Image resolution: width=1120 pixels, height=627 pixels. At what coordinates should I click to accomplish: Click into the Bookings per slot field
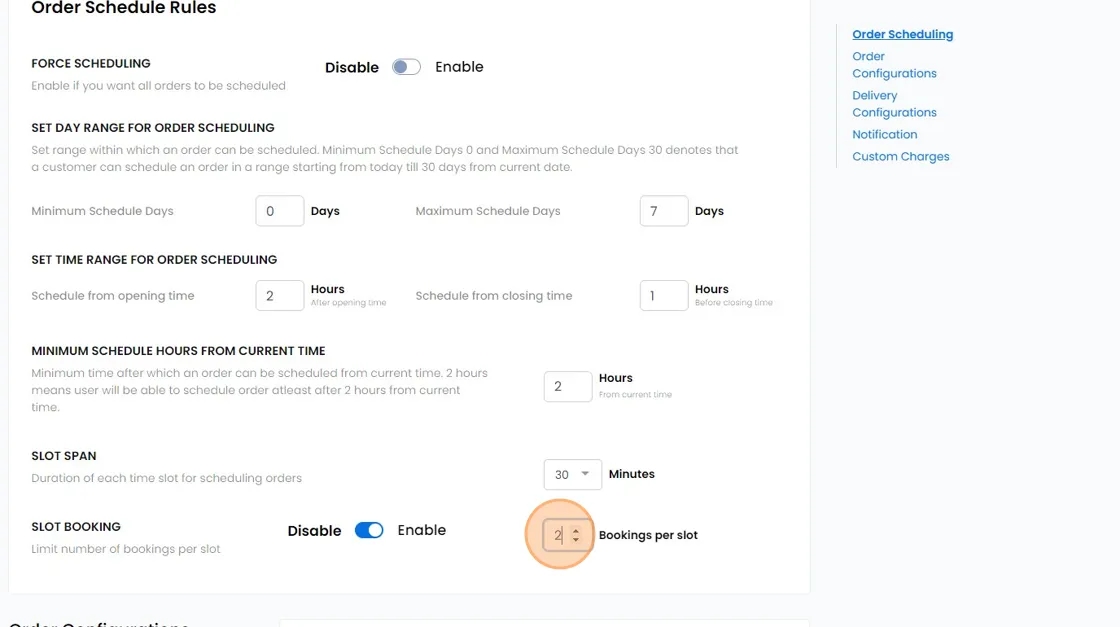[x=558, y=535]
